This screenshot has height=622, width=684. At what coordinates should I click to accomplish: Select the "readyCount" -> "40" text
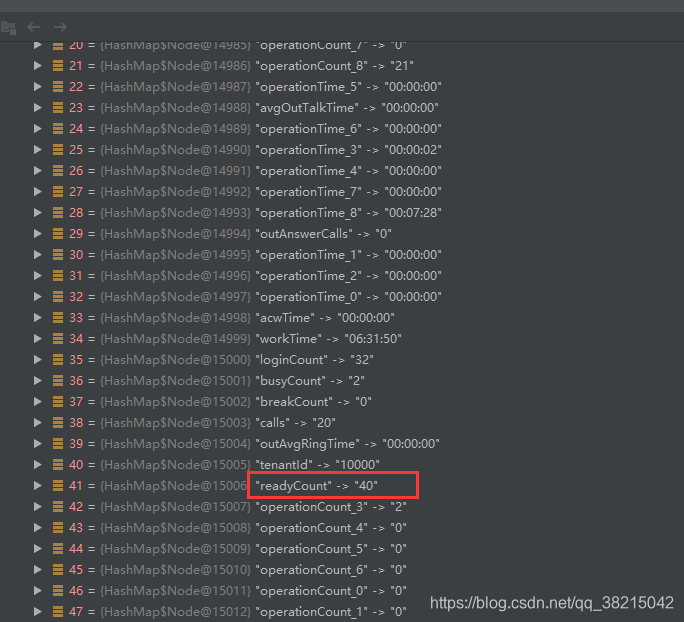pos(316,485)
